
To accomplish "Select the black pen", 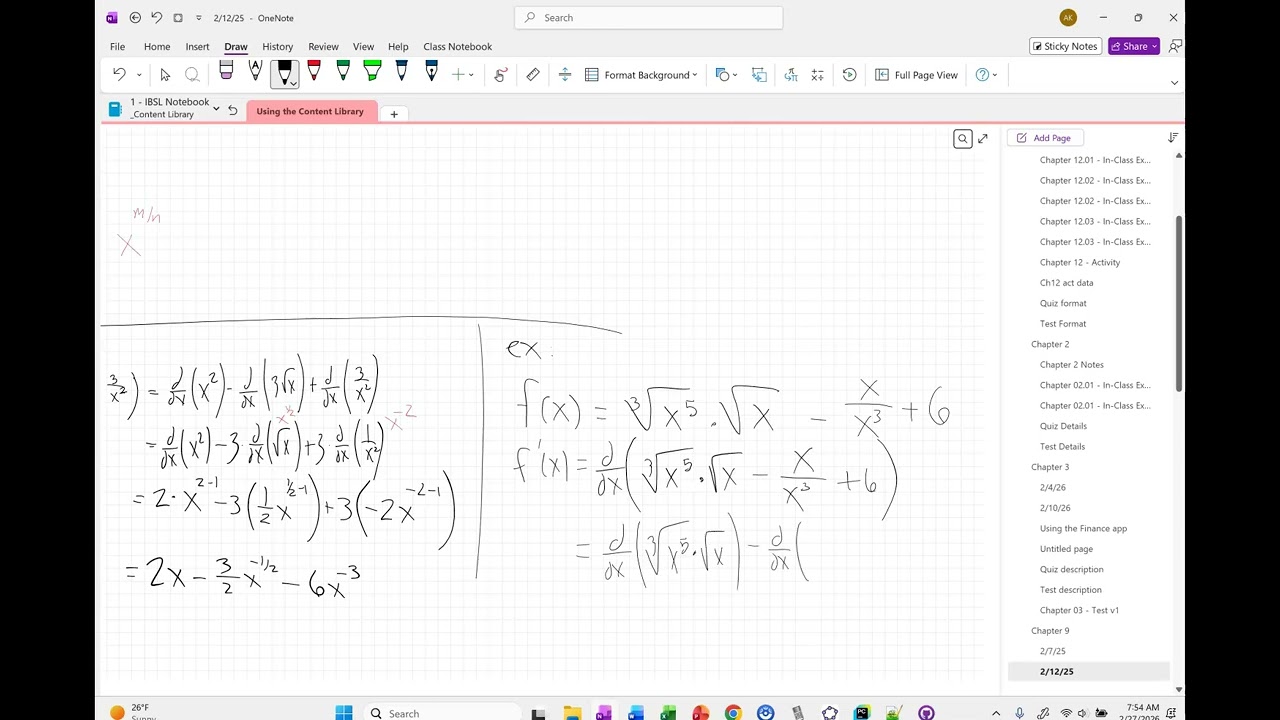I will coord(284,73).
